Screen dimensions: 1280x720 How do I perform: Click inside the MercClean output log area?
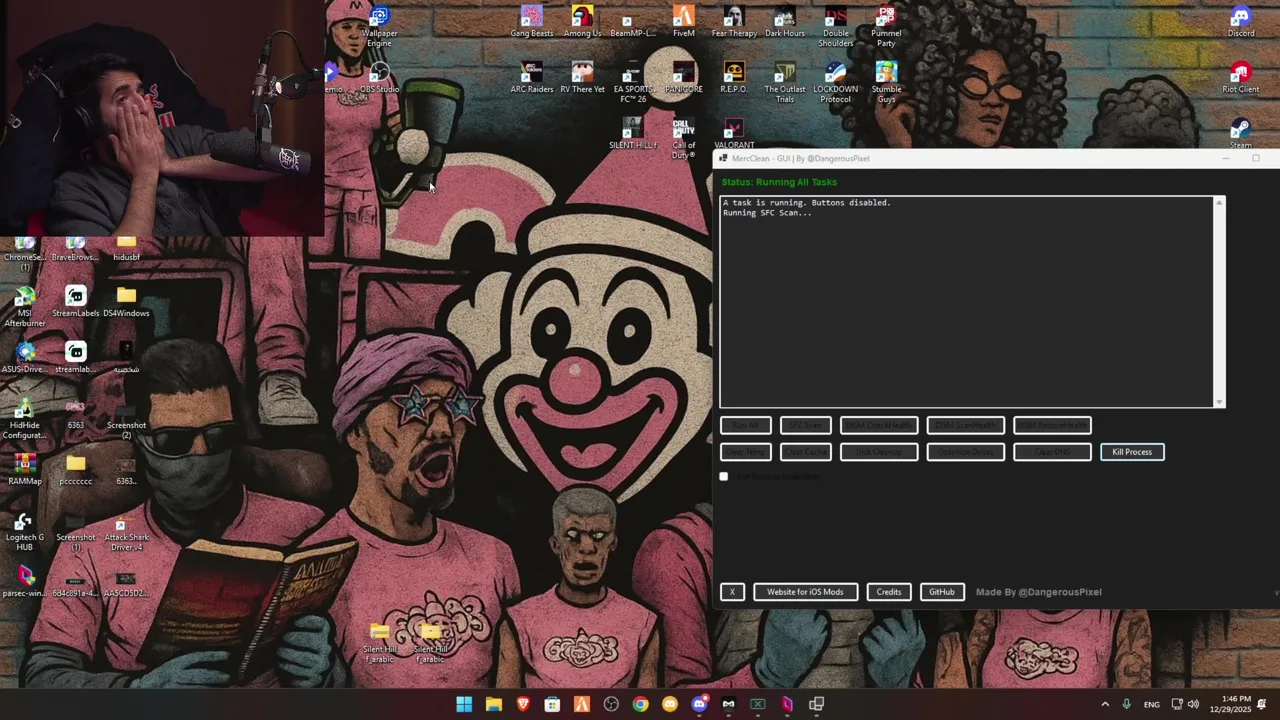pos(967,302)
